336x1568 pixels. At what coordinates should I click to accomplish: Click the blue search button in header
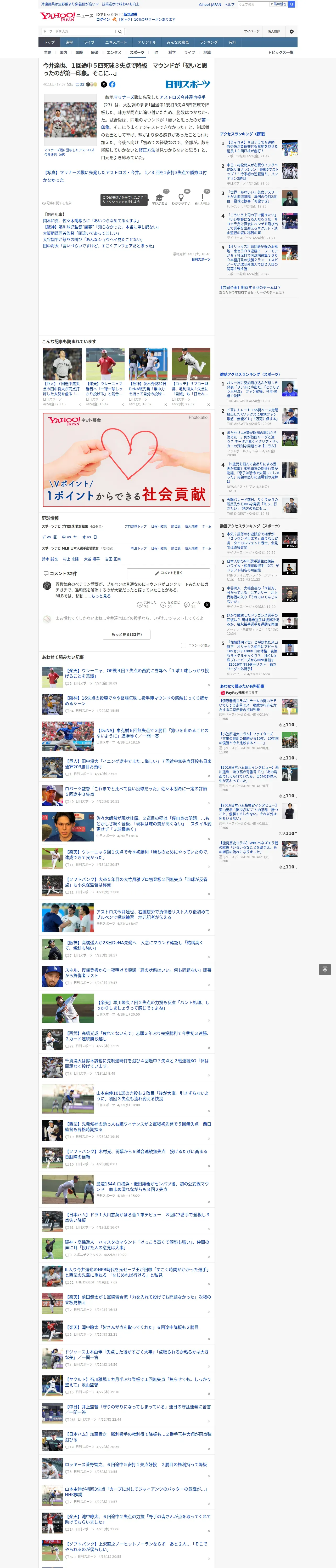(x=292, y=4)
